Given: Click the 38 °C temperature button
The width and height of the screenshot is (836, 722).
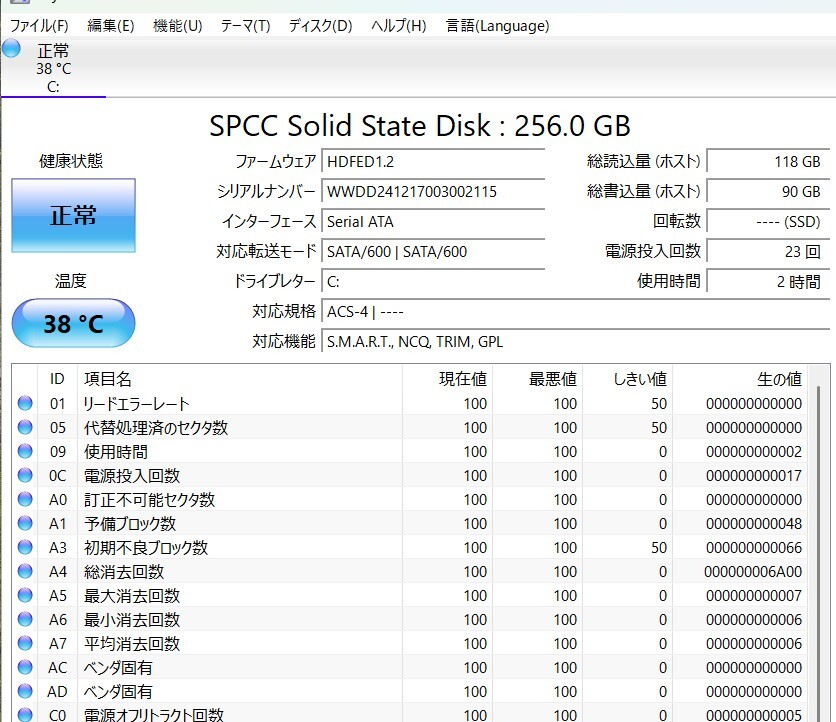Looking at the screenshot, I should pos(73,324).
